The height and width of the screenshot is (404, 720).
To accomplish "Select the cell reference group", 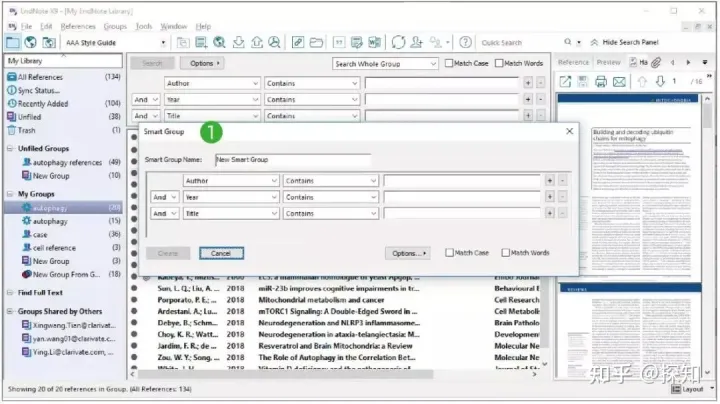I will coord(54,248).
